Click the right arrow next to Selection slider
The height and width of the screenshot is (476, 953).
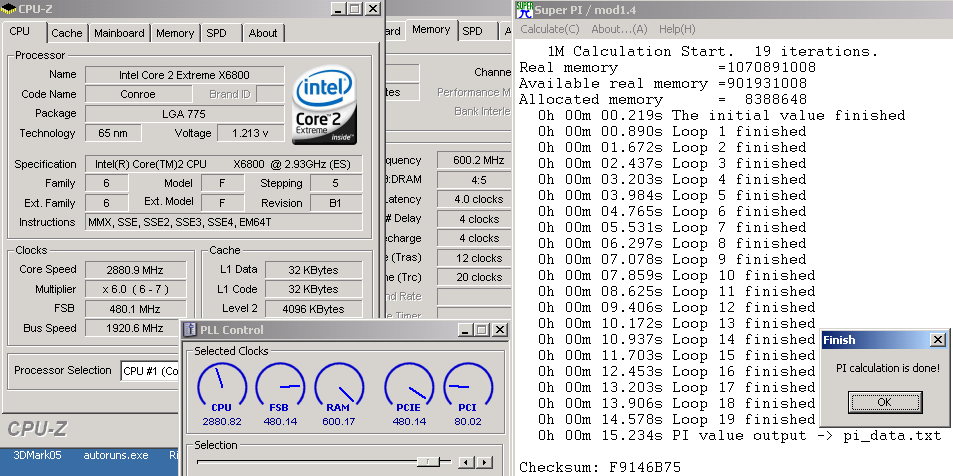click(x=484, y=463)
